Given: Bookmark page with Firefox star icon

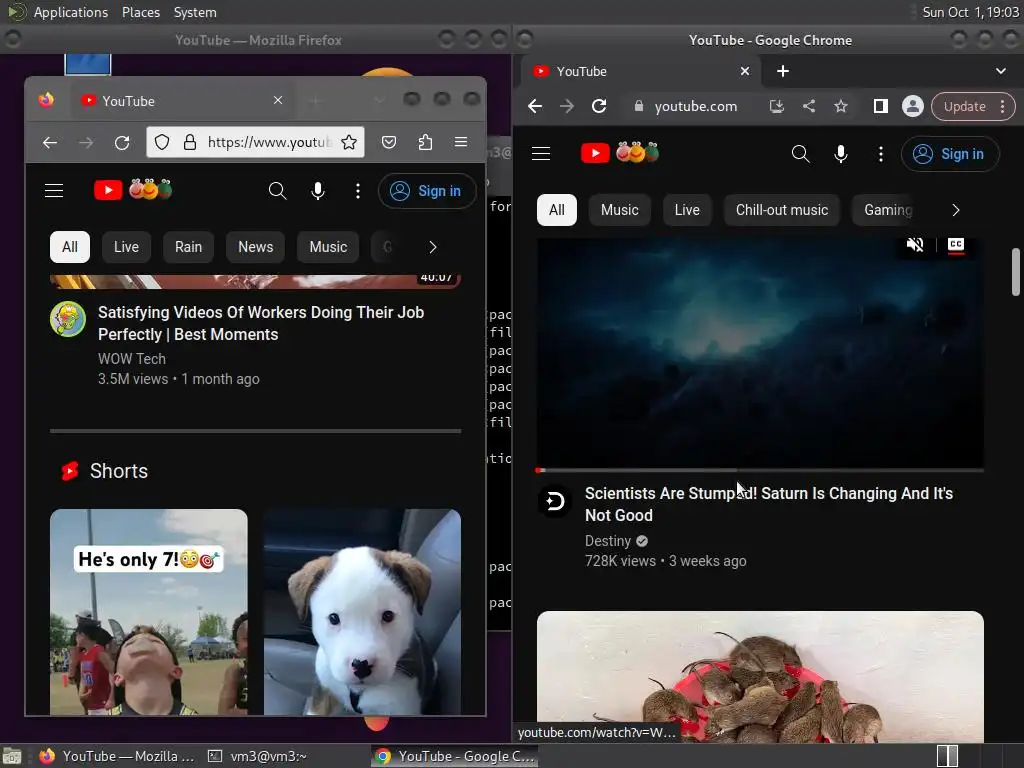Looking at the screenshot, I should pos(349,142).
